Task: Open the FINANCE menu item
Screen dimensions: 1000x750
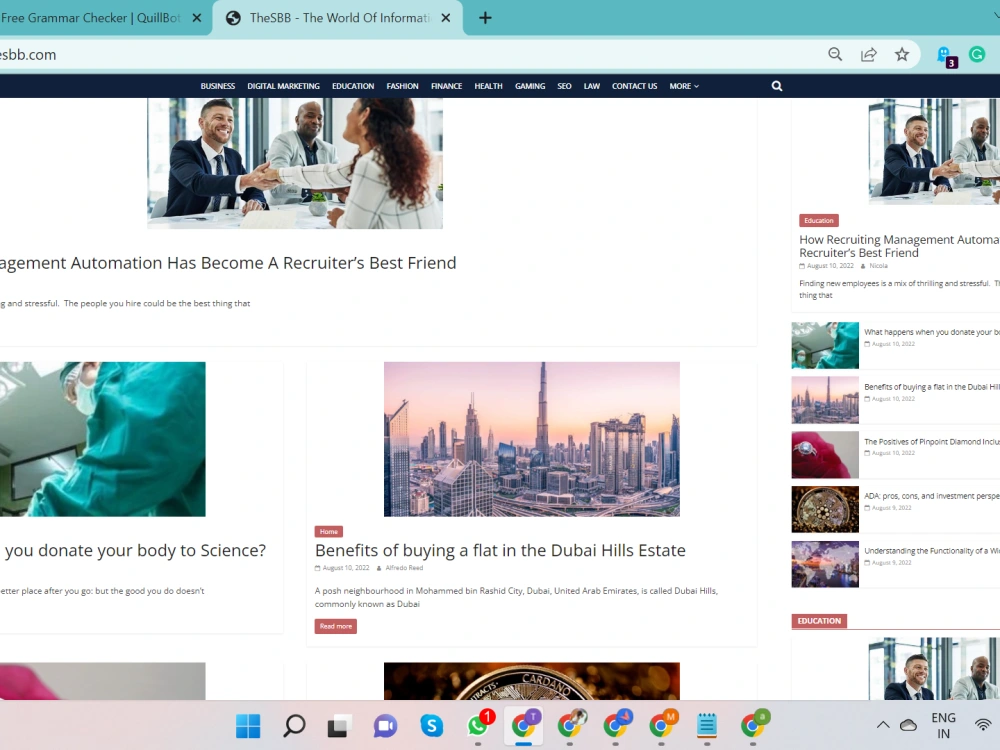Action: coord(446,86)
